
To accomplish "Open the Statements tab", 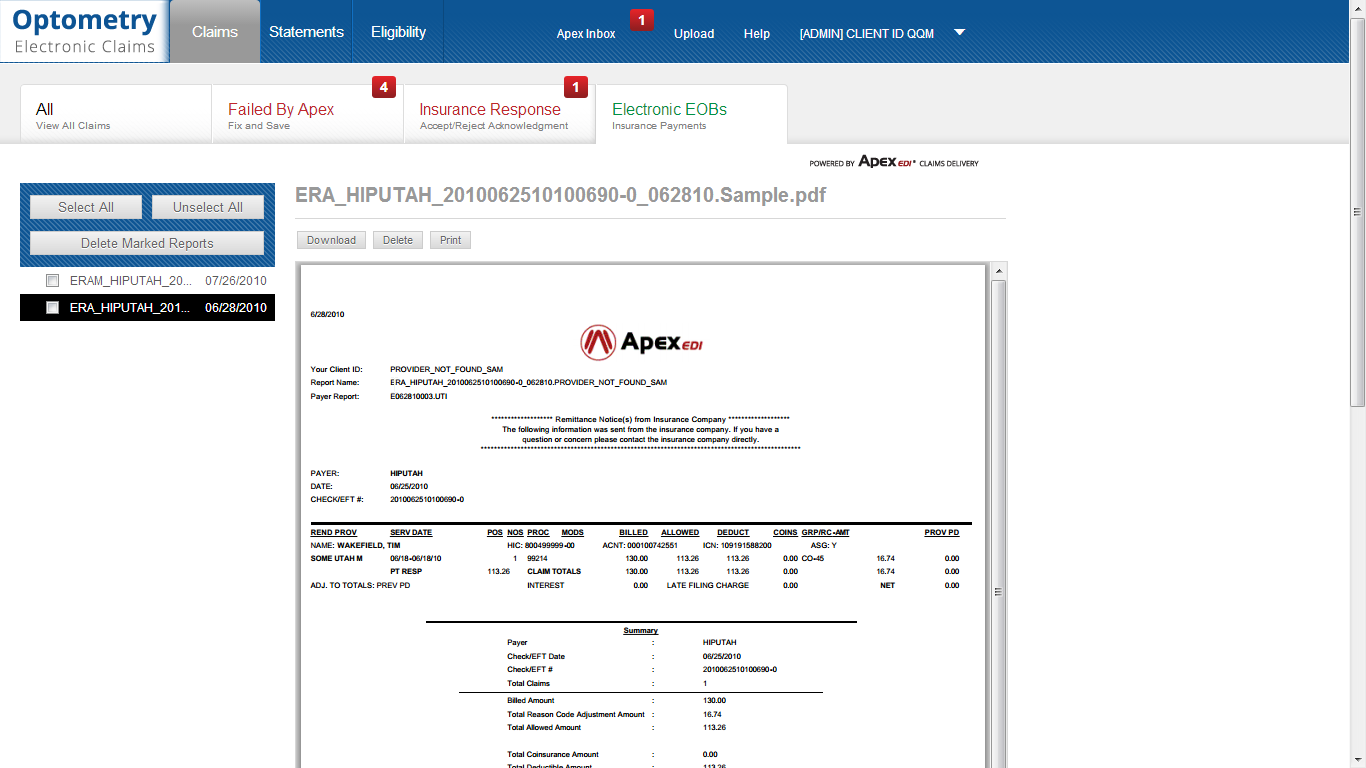I will [306, 32].
